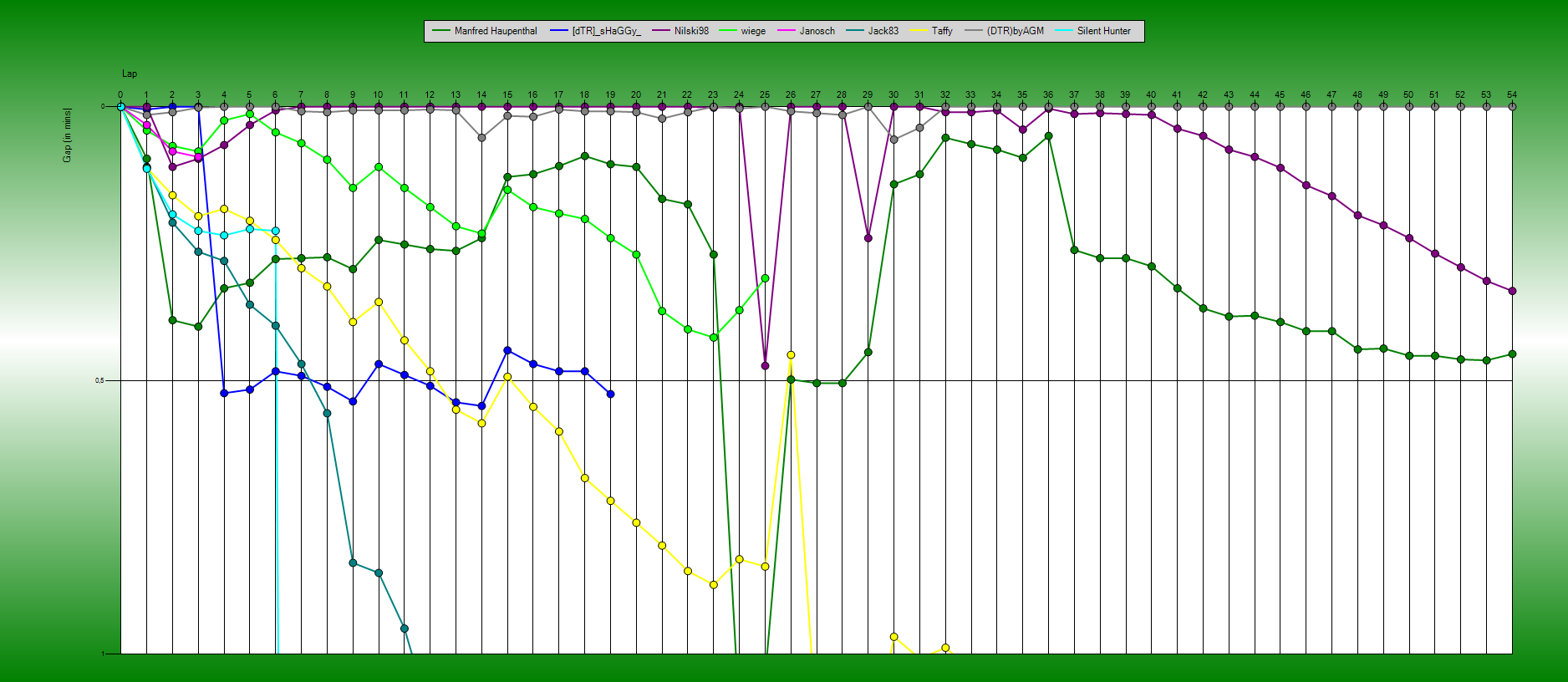Click Nilski98 purple point at lap 29
This screenshot has height=682, width=1568.
[868, 238]
